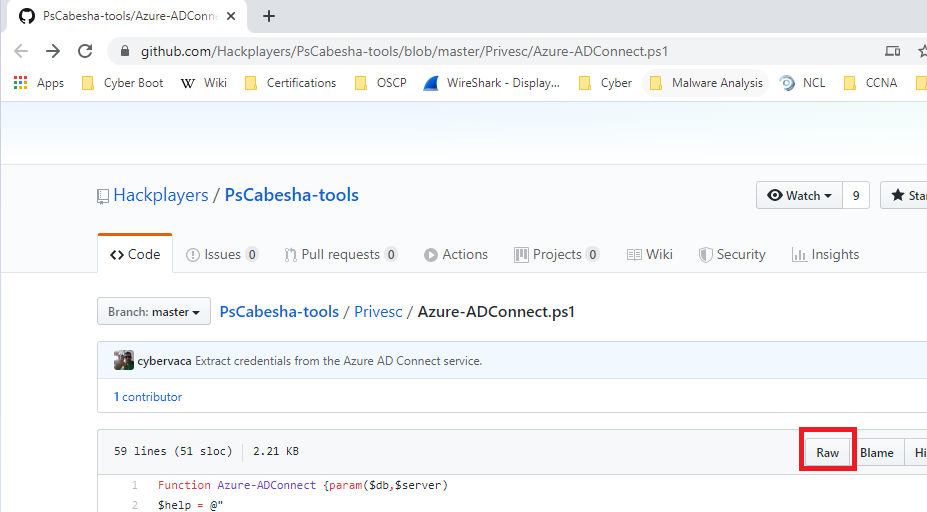Screen dimensions: 927x512
Task: Click the address bar URL field
Action: click(404, 51)
